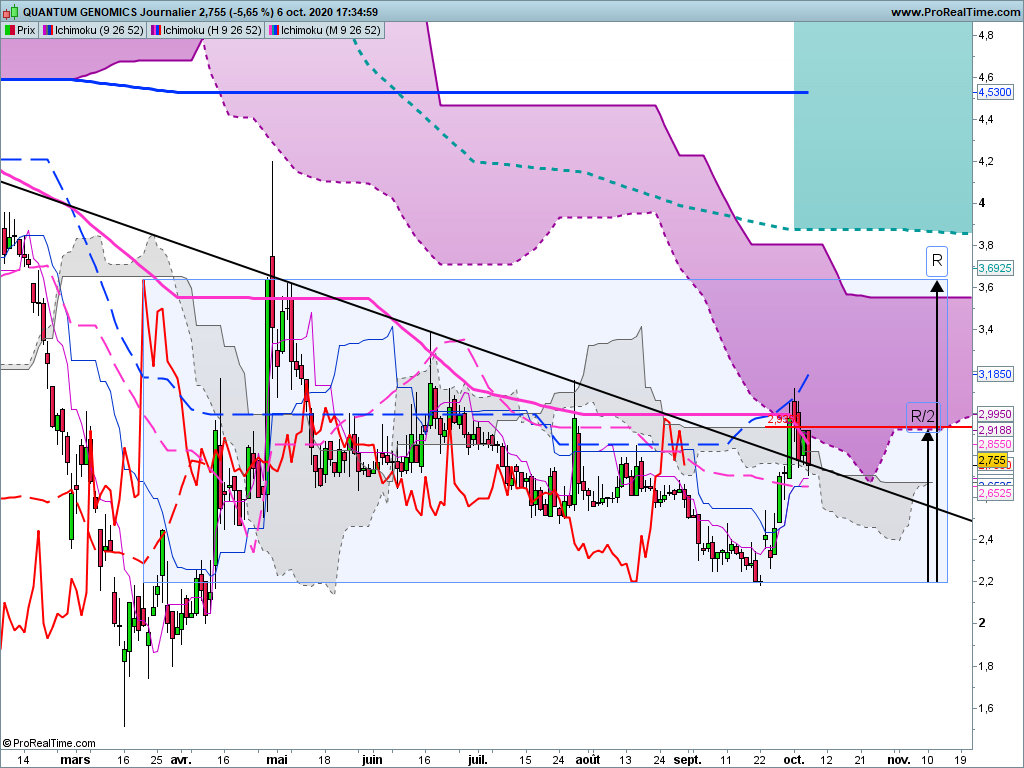Click the icon beside Ichimoku (H 9 26 52)
This screenshot has height=768, width=1024.
(155, 30)
